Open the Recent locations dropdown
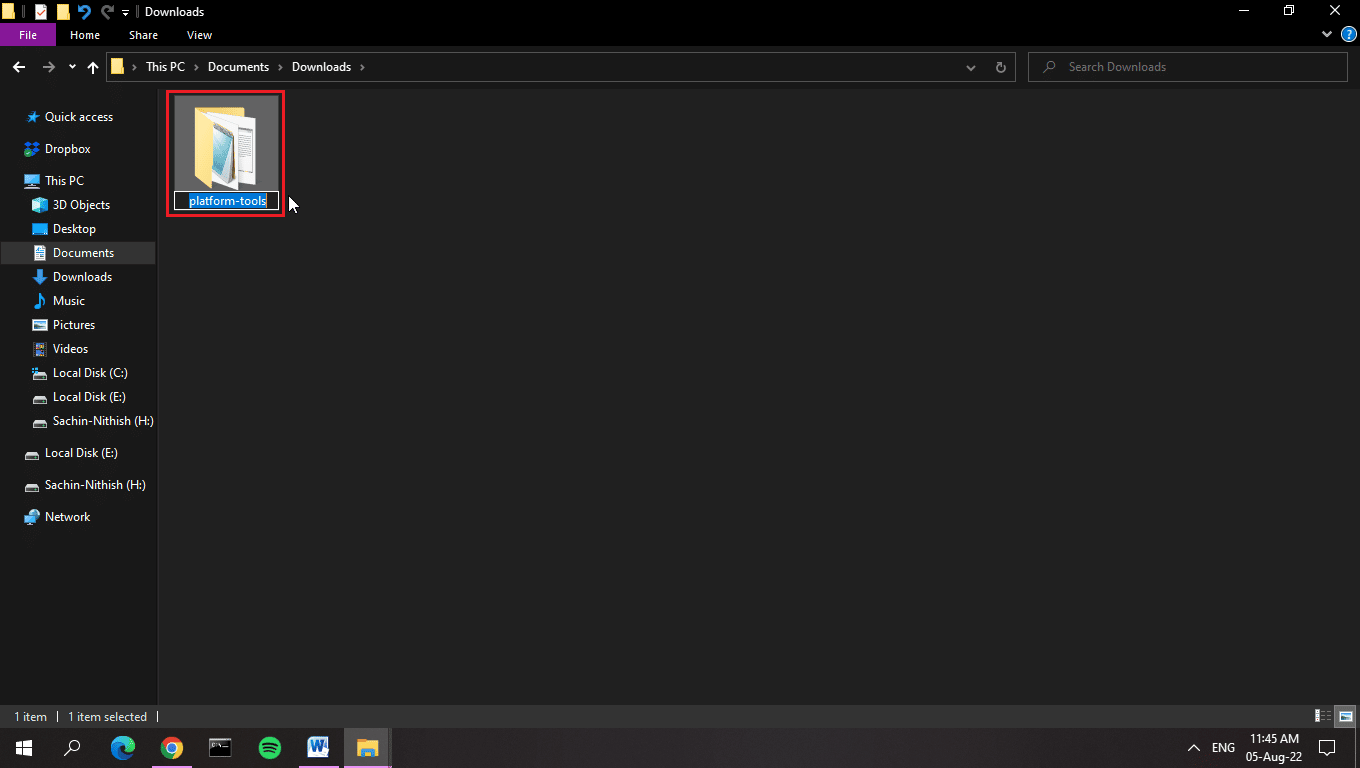Viewport: 1360px width, 768px height. click(x=72, y=67)
